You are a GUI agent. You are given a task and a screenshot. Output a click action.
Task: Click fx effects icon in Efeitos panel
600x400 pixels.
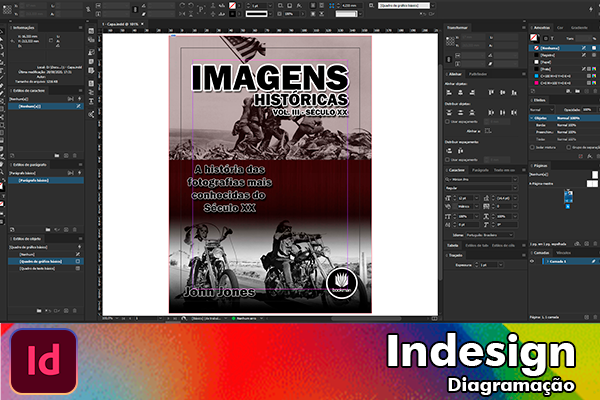(590, 156)
